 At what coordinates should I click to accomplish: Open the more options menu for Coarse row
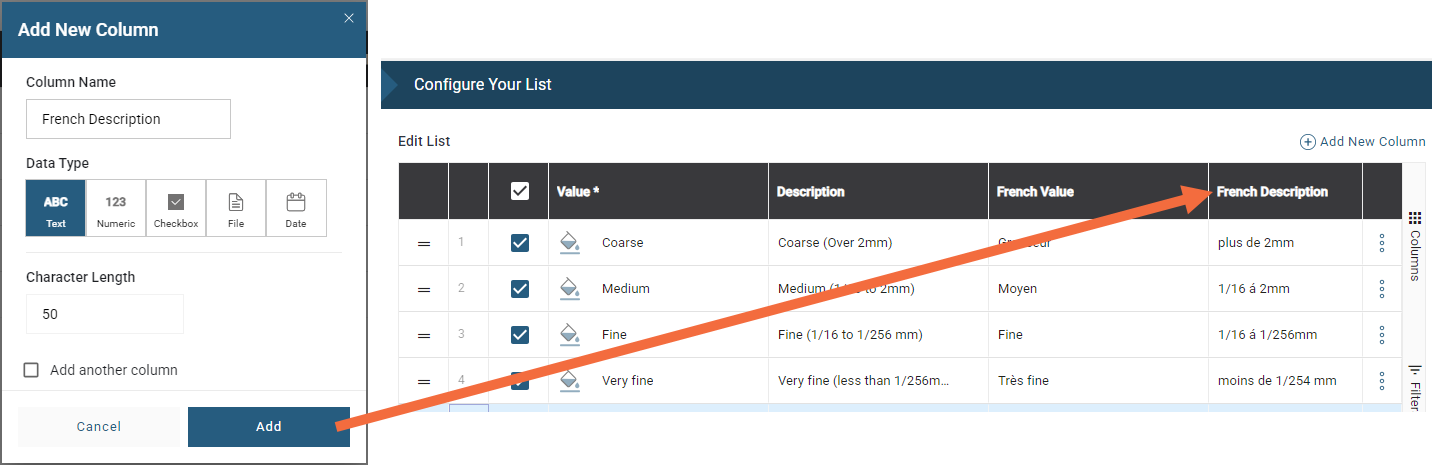tap(1382, 243)
